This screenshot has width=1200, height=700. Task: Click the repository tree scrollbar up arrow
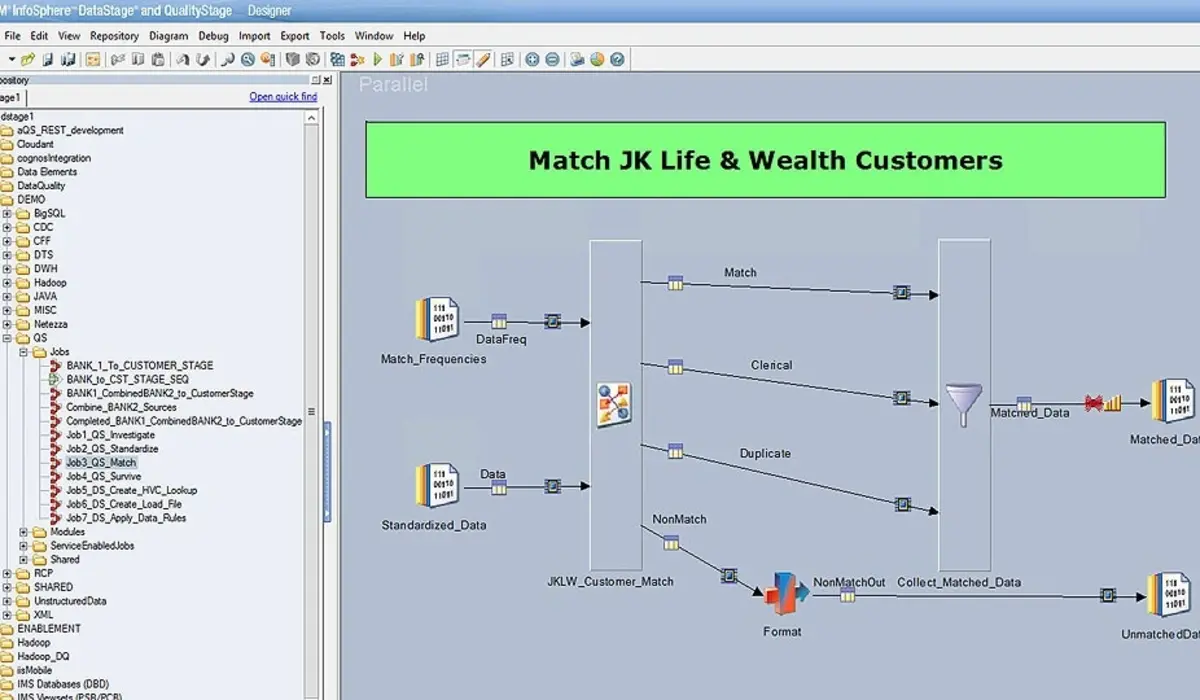311,117
